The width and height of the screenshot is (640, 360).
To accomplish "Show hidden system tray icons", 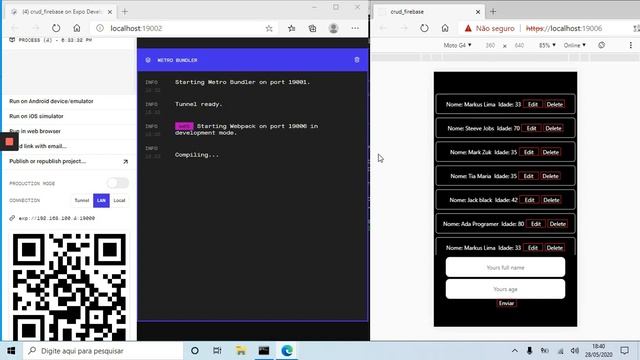I will [515, 351].
